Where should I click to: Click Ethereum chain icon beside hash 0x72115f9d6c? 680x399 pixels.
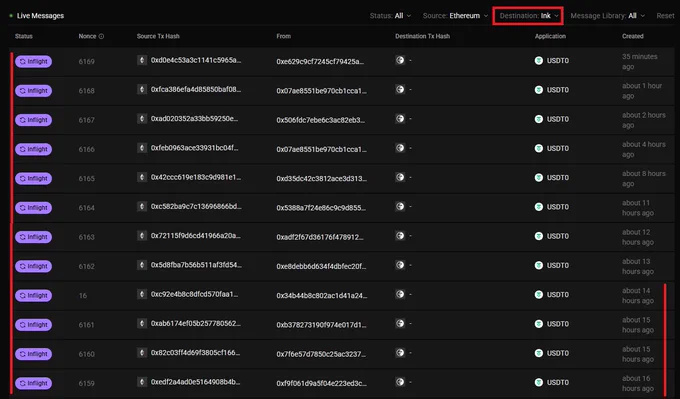[x=142, y=235]
